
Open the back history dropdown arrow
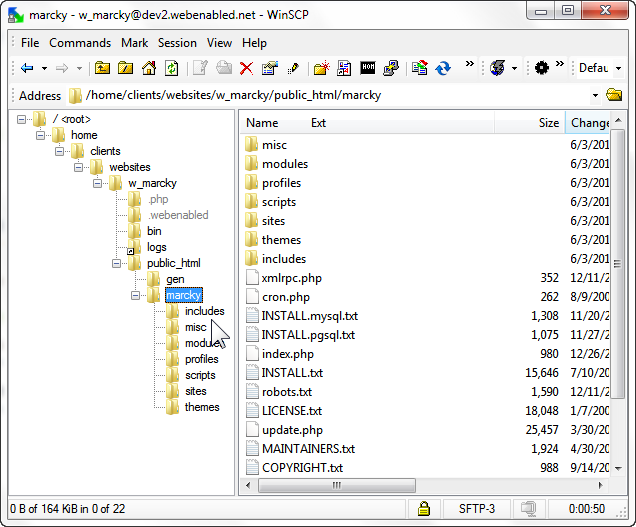point(44,68)
